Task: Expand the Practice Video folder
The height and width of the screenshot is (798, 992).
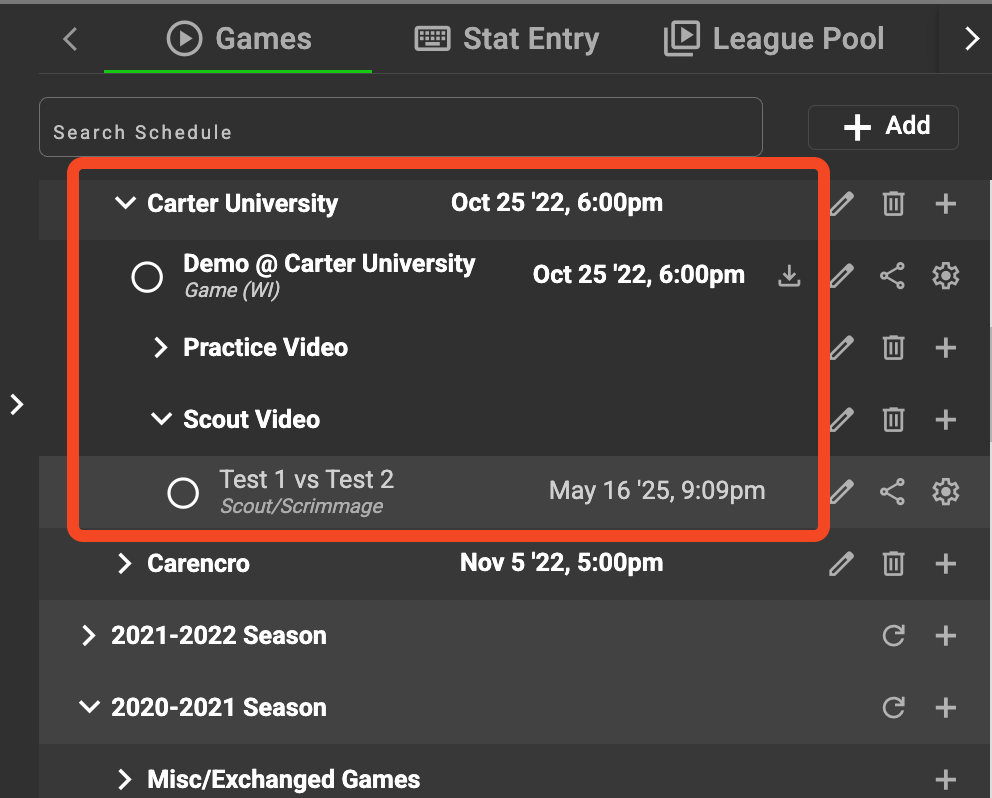Action: tap(161, 347)
